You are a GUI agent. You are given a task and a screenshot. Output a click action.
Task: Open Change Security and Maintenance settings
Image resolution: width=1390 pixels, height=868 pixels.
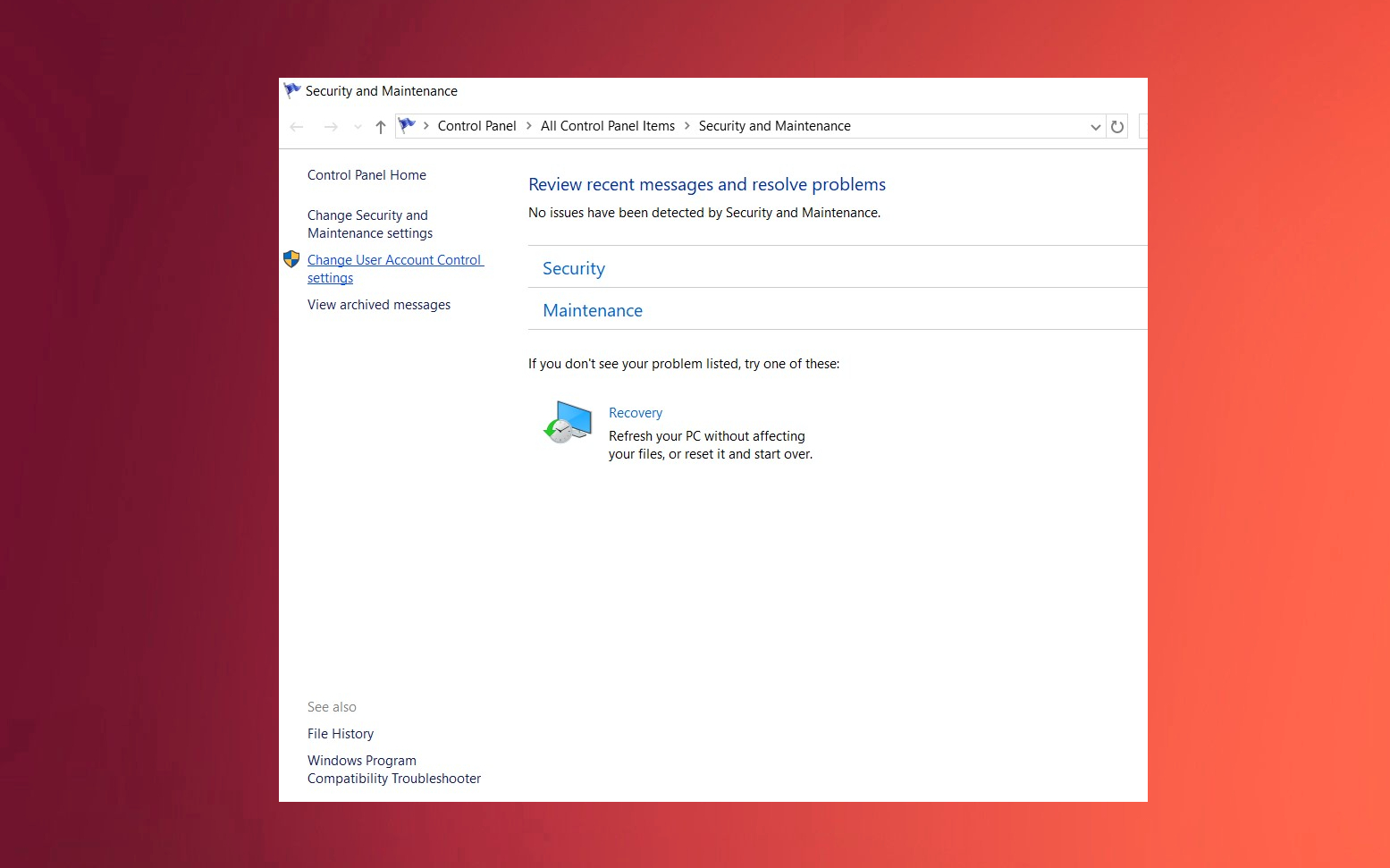(370, 224)
